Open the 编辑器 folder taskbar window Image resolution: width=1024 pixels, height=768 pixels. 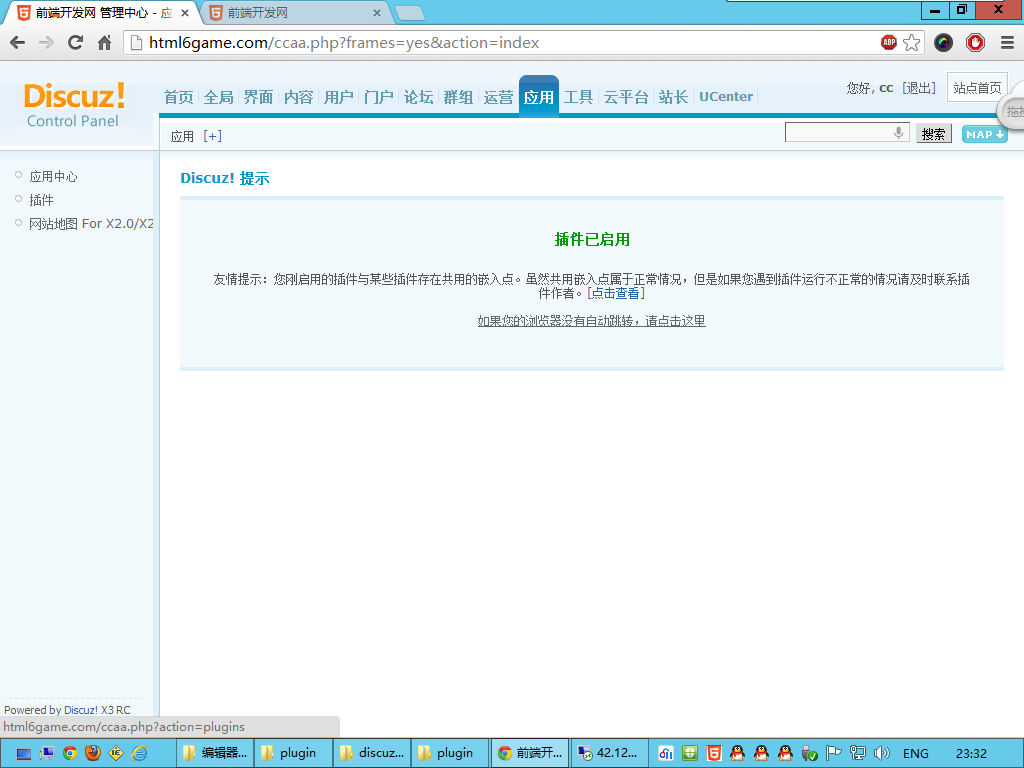(216, 753)
